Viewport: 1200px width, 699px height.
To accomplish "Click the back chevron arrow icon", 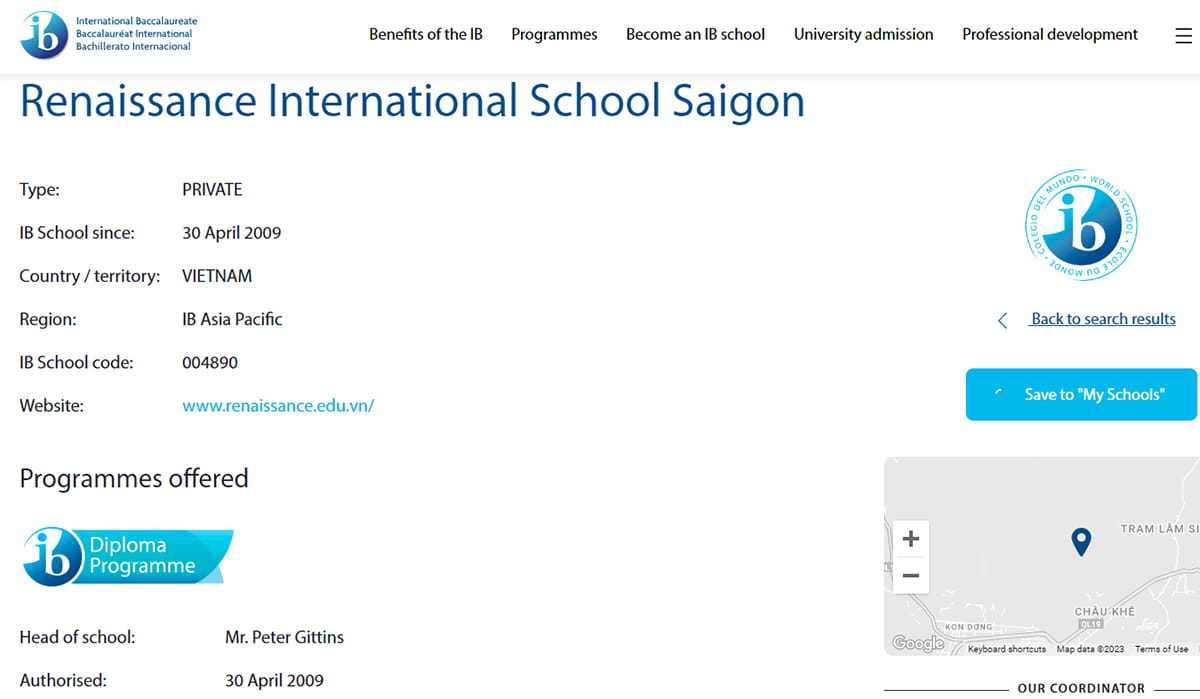I will click(1002, 320).
